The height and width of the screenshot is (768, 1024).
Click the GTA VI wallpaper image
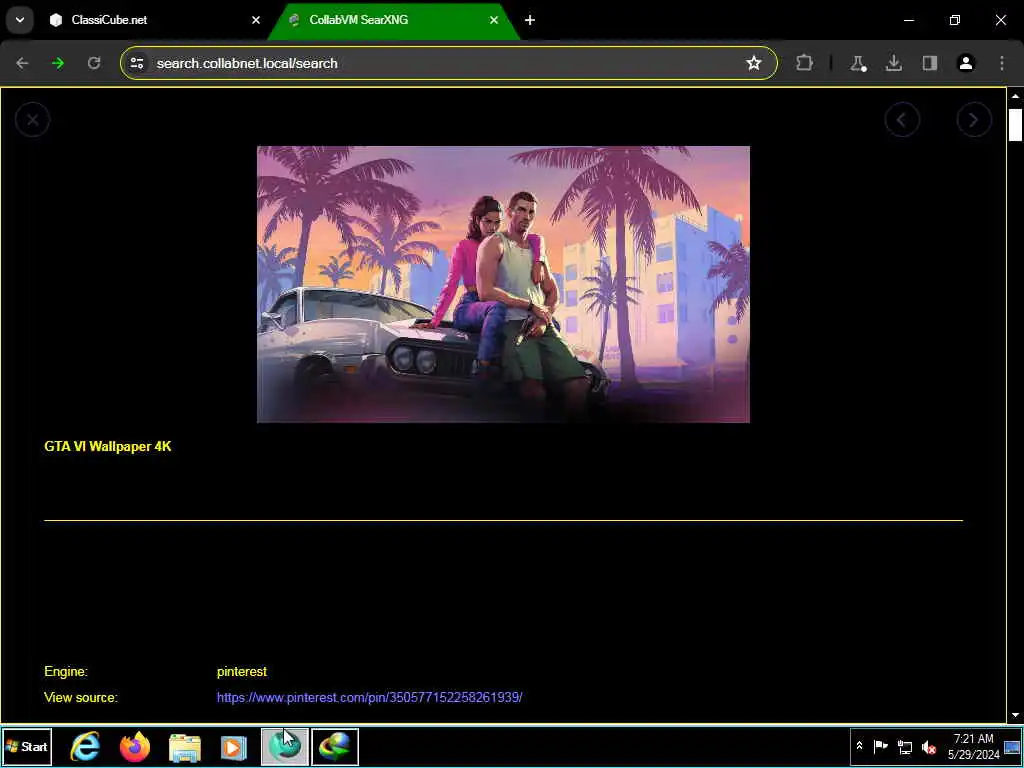click(503, 284)
